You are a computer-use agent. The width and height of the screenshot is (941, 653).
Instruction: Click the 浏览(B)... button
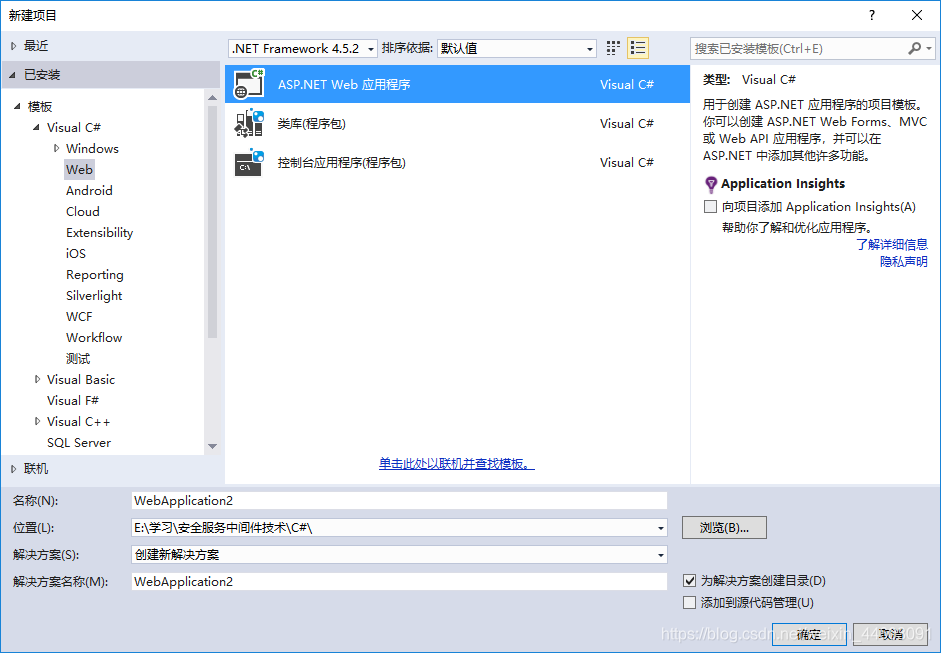point(724,528)
